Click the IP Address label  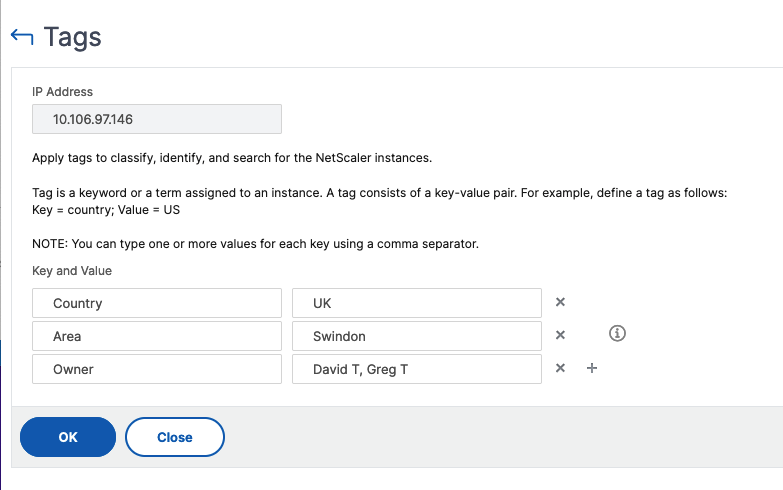coord(62,92)
